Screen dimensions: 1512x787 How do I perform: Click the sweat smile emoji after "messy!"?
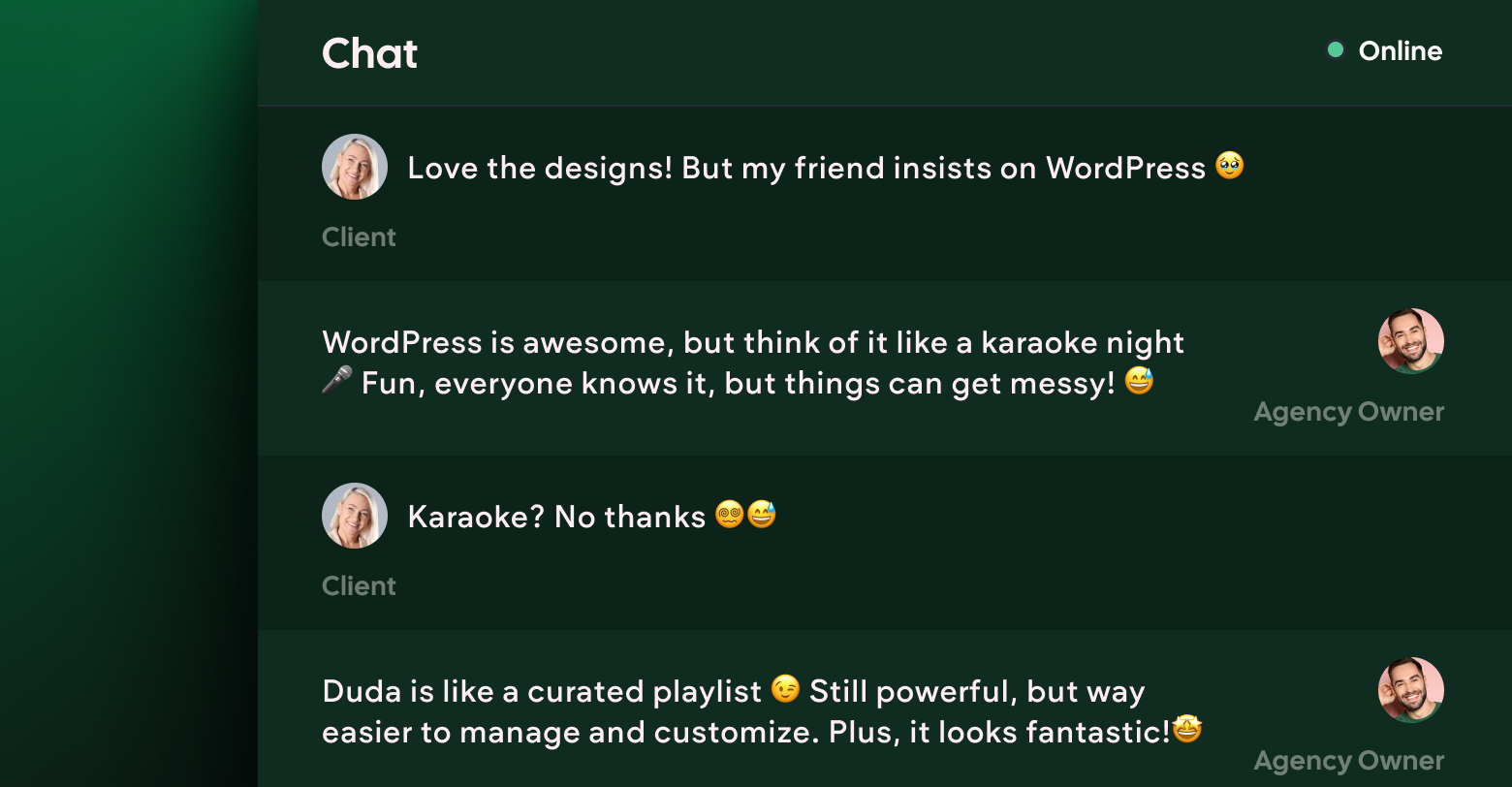point(1140,382)
